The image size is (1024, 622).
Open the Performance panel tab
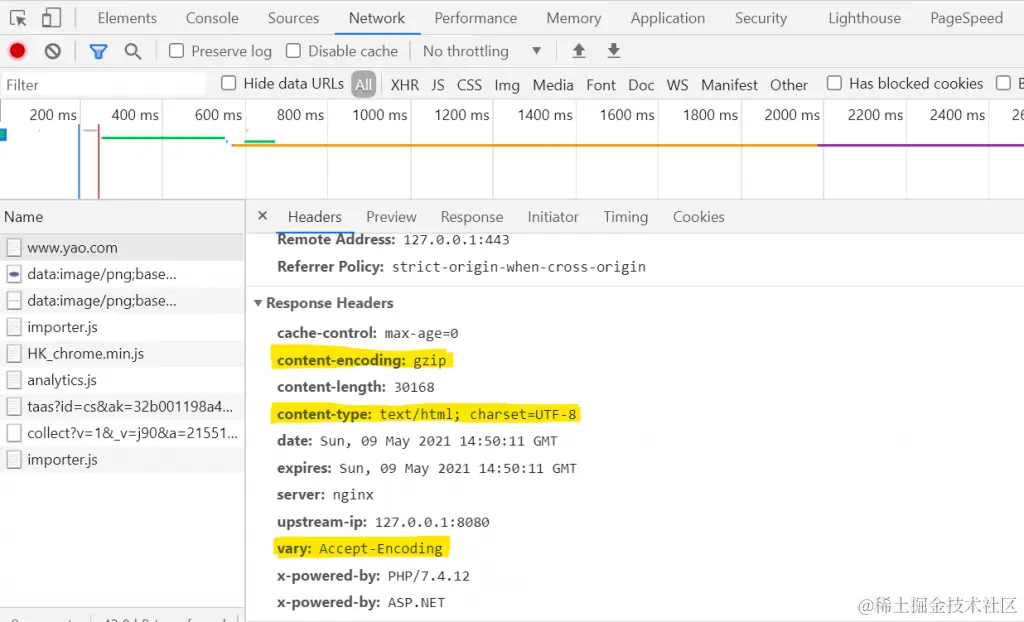coord(475,18)
